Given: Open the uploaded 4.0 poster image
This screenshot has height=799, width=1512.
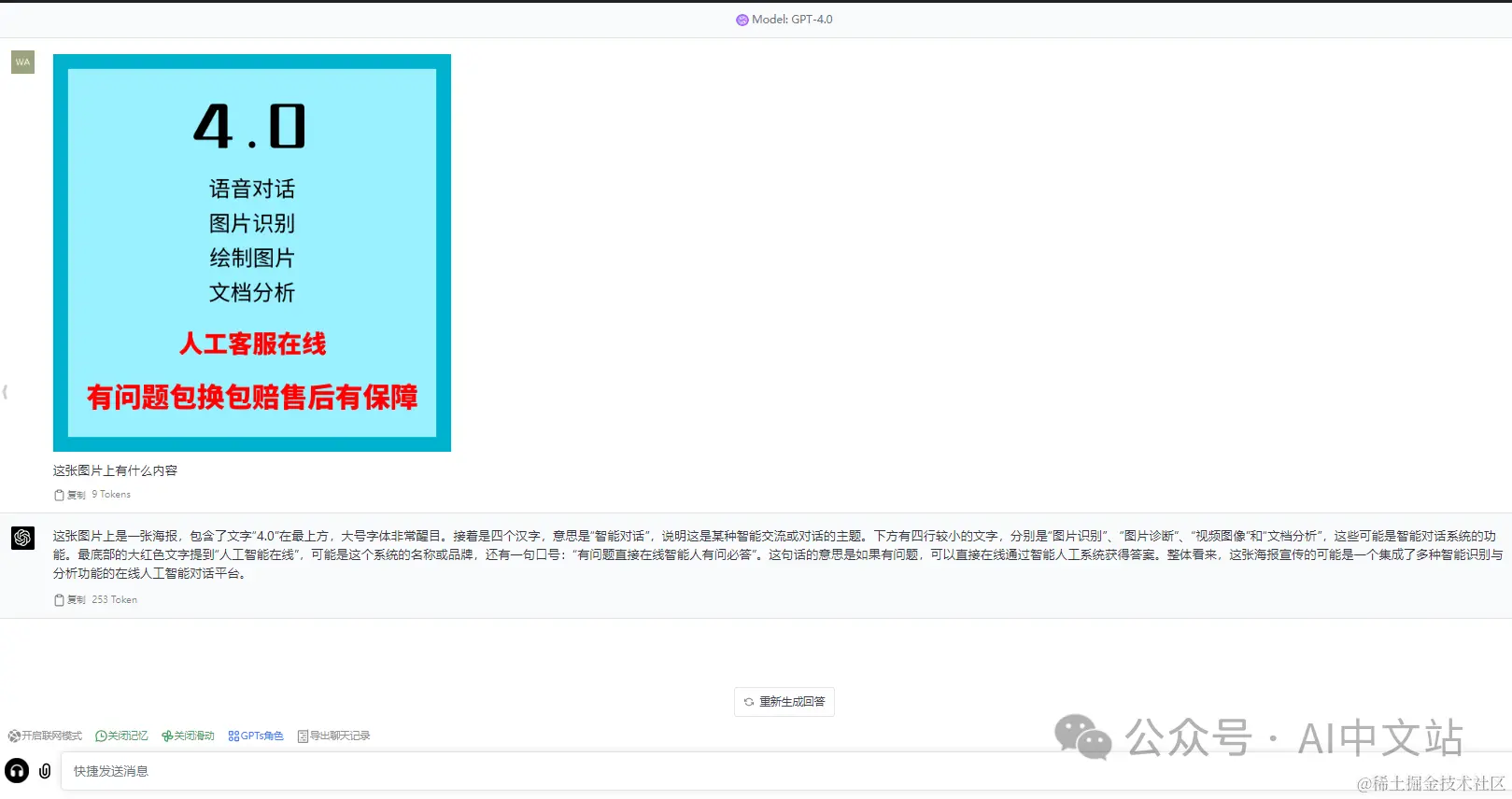Looking at the screenshot, I should coord(252,253).
